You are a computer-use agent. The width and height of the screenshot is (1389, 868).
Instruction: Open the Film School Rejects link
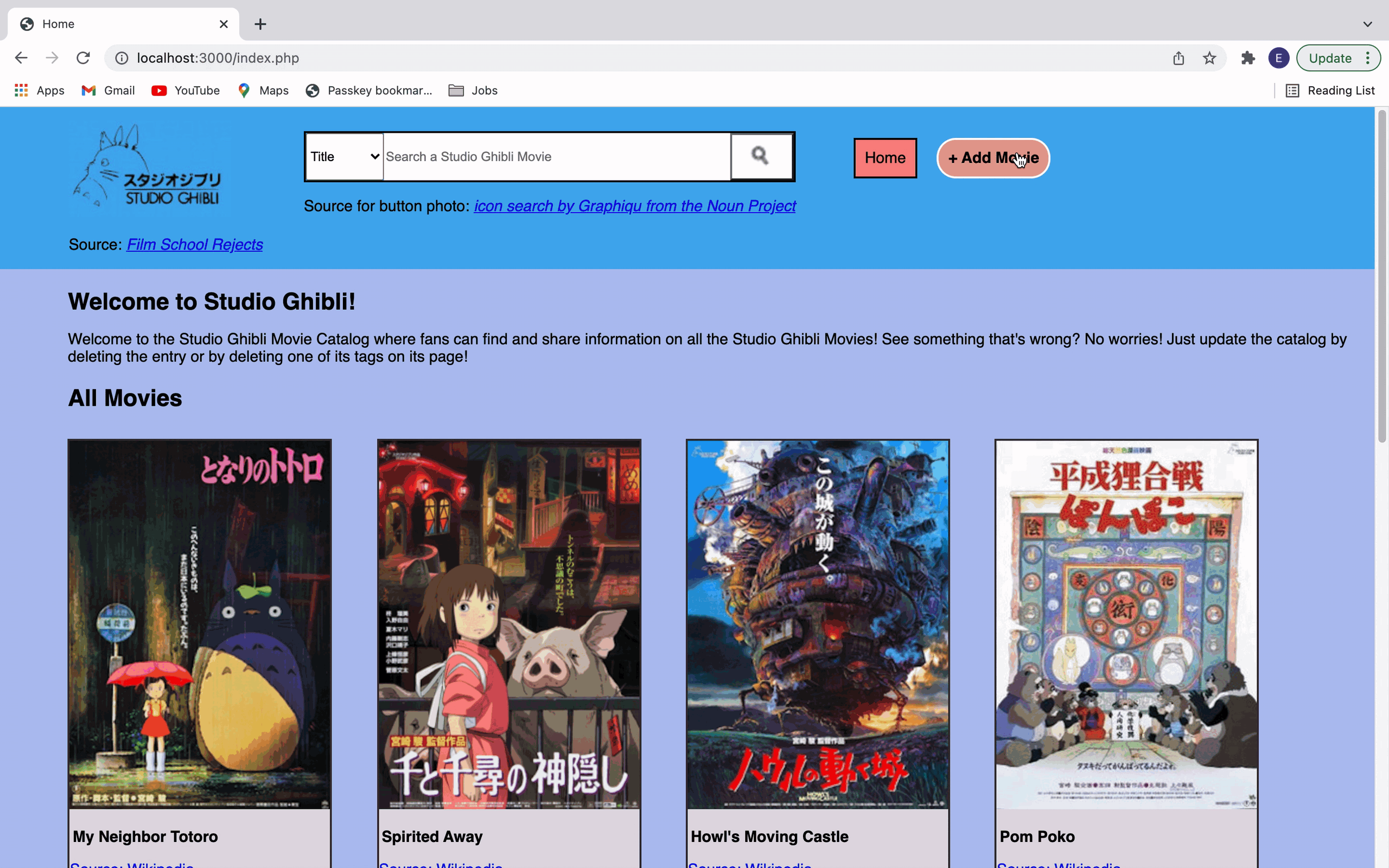pos(194,245)
